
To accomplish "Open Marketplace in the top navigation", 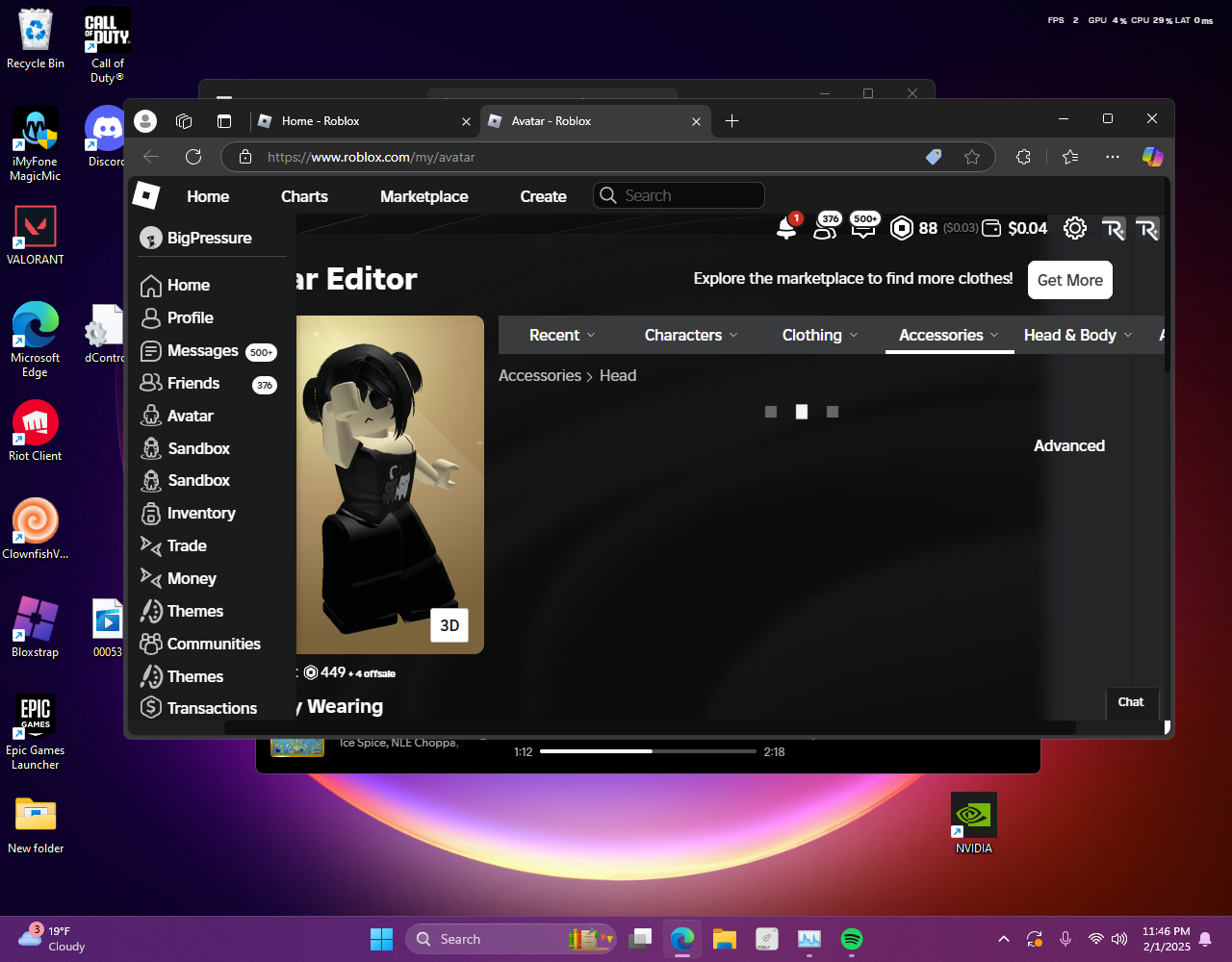I will [x=423, y=196].
